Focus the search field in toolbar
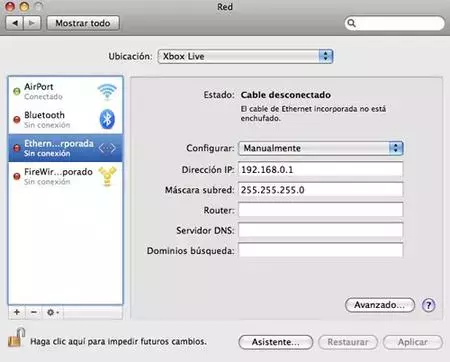 pyautogui.click(x=394, y=23)
